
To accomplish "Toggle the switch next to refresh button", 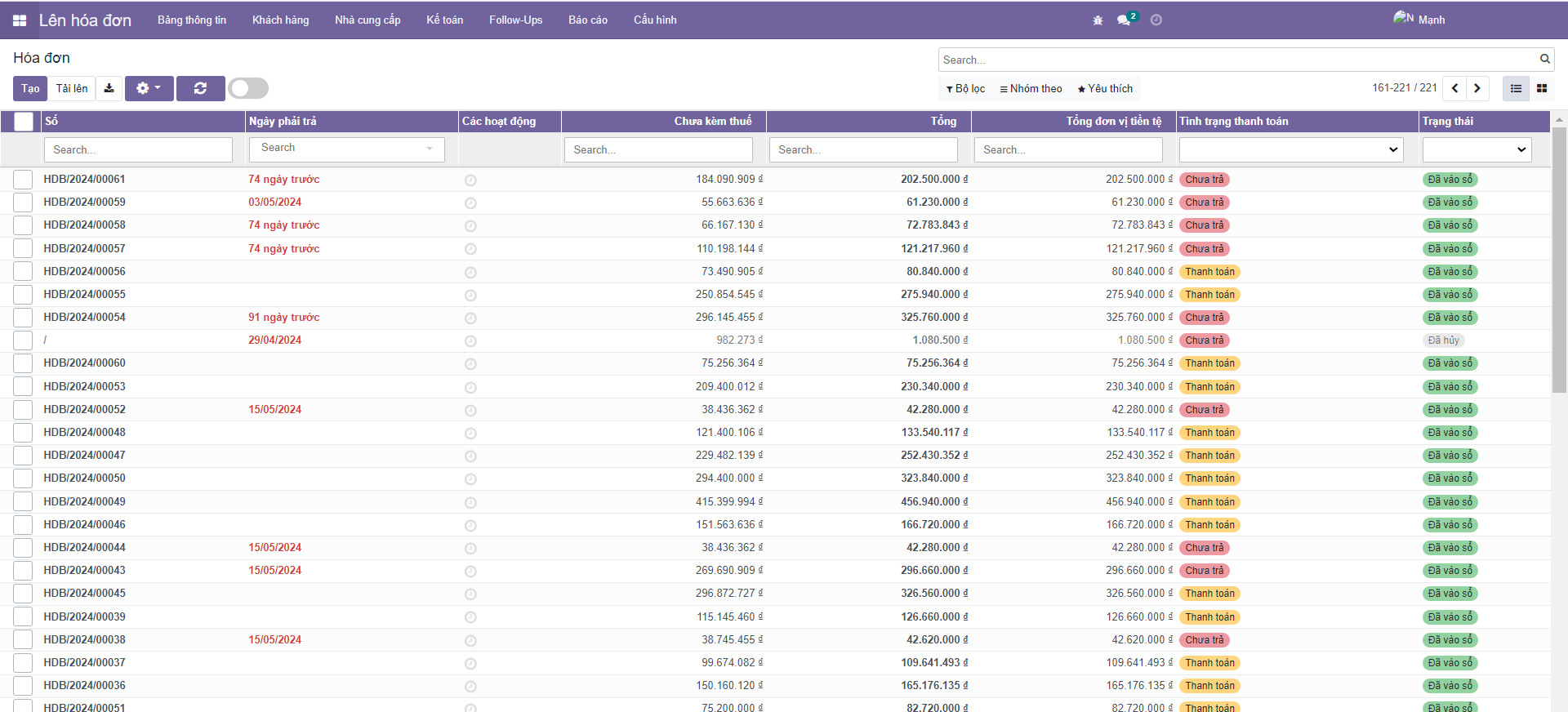I will (248, 88).
